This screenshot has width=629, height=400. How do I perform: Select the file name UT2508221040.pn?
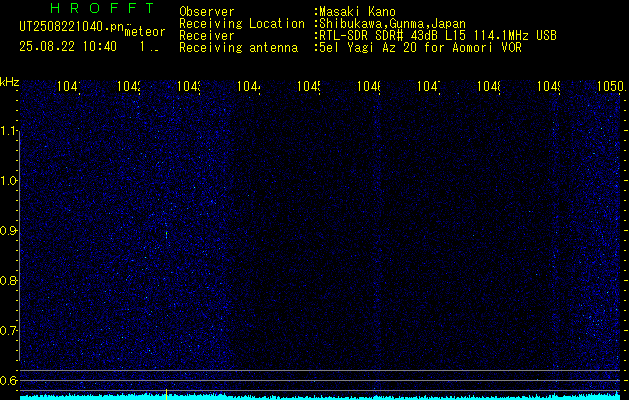(x=72, y=27)
